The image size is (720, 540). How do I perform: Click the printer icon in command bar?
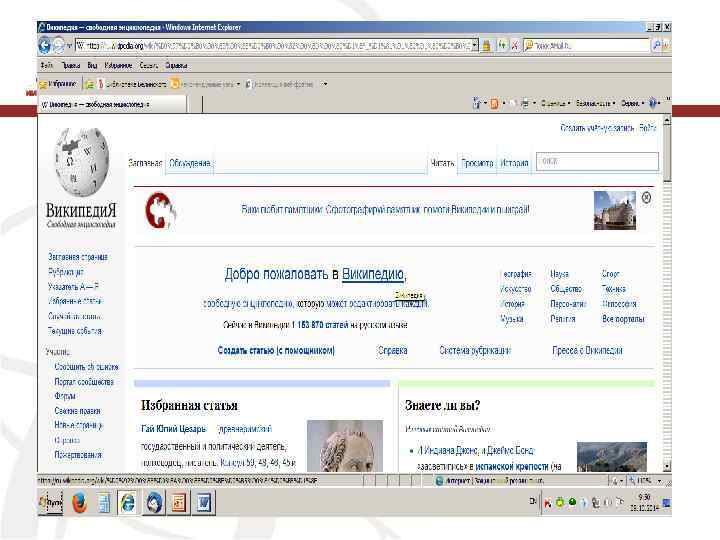(x=525, y=104)
